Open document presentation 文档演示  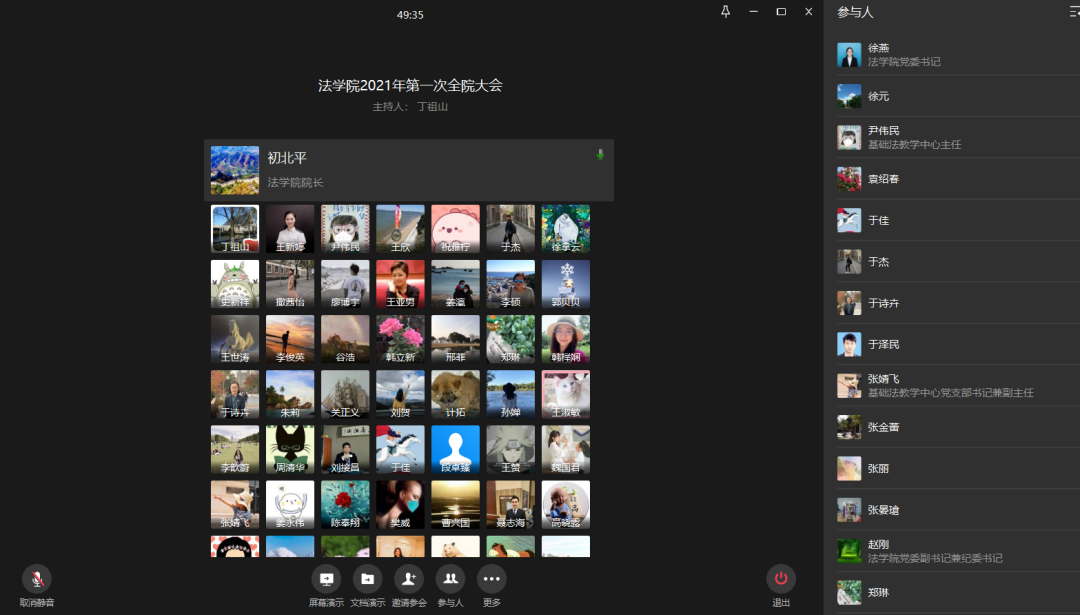point(367,579)
